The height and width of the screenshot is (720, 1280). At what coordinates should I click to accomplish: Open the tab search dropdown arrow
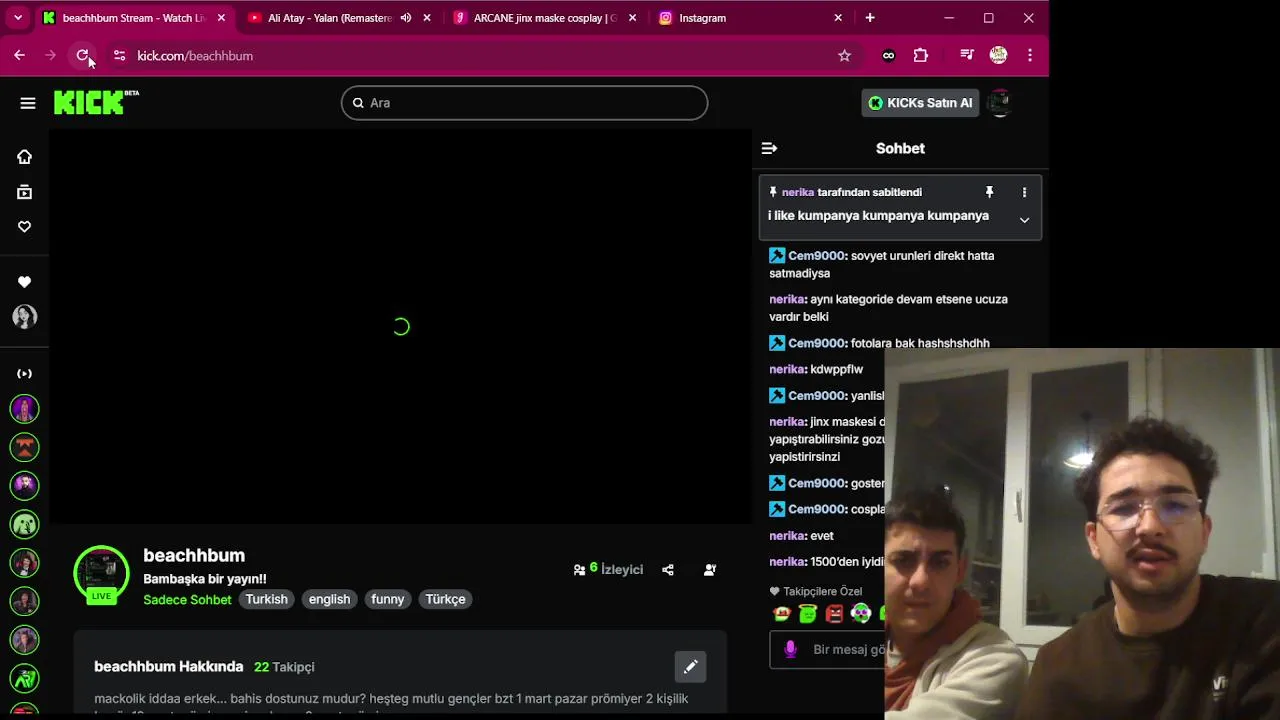[18, 18]
